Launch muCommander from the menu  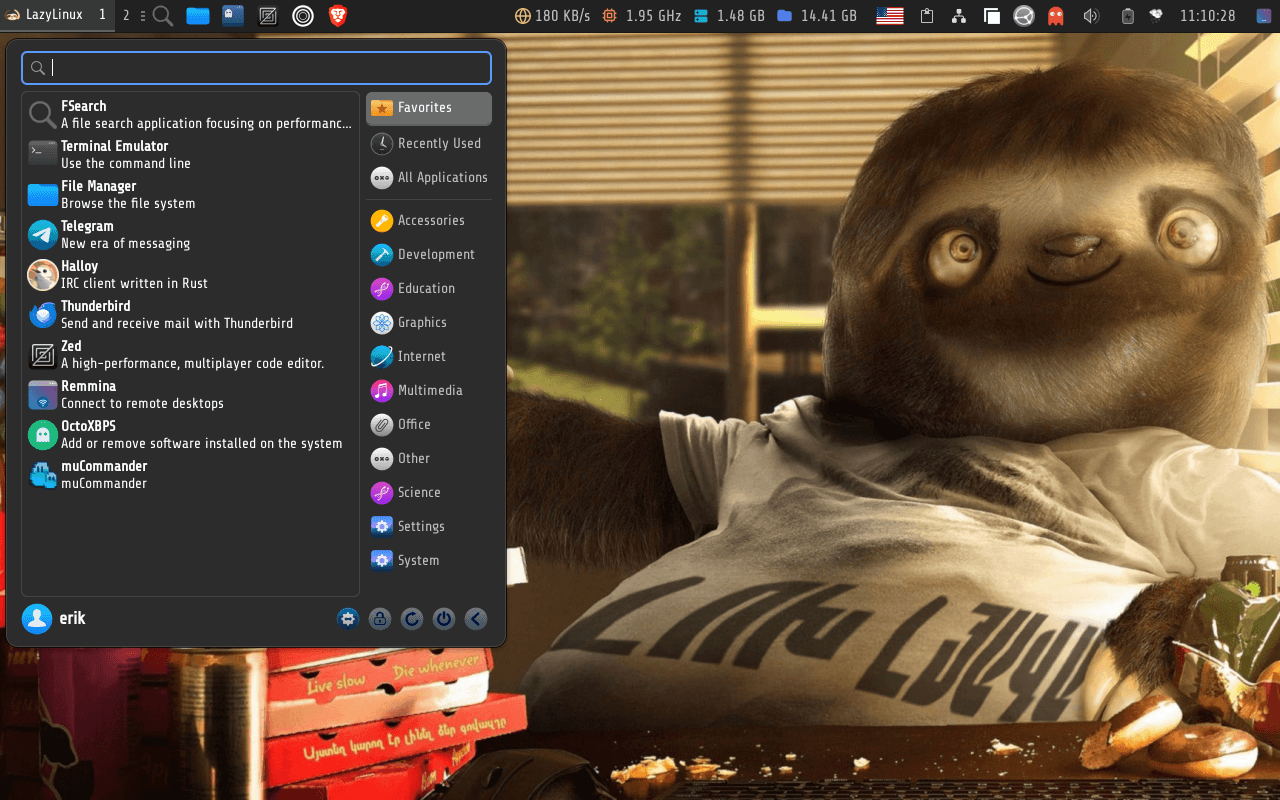[103, 475]
